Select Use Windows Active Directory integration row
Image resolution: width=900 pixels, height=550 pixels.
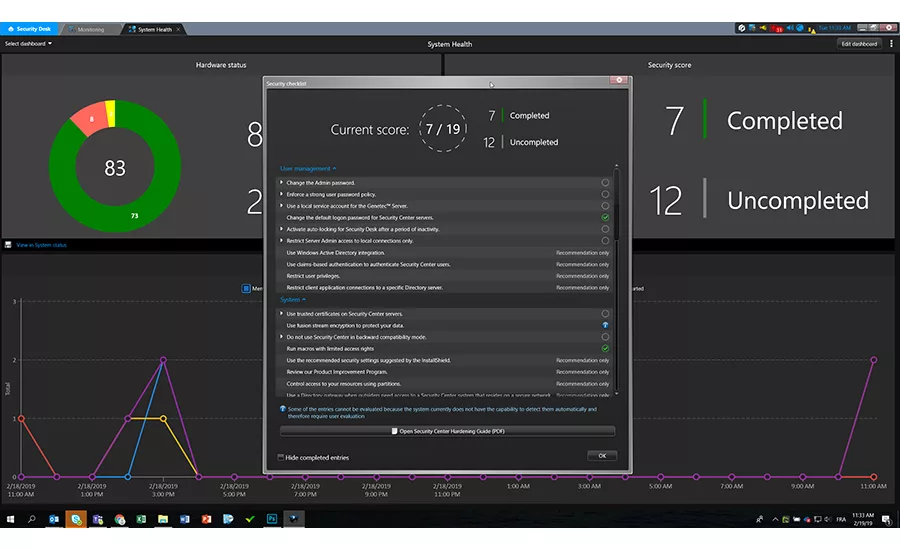[443, 253]
